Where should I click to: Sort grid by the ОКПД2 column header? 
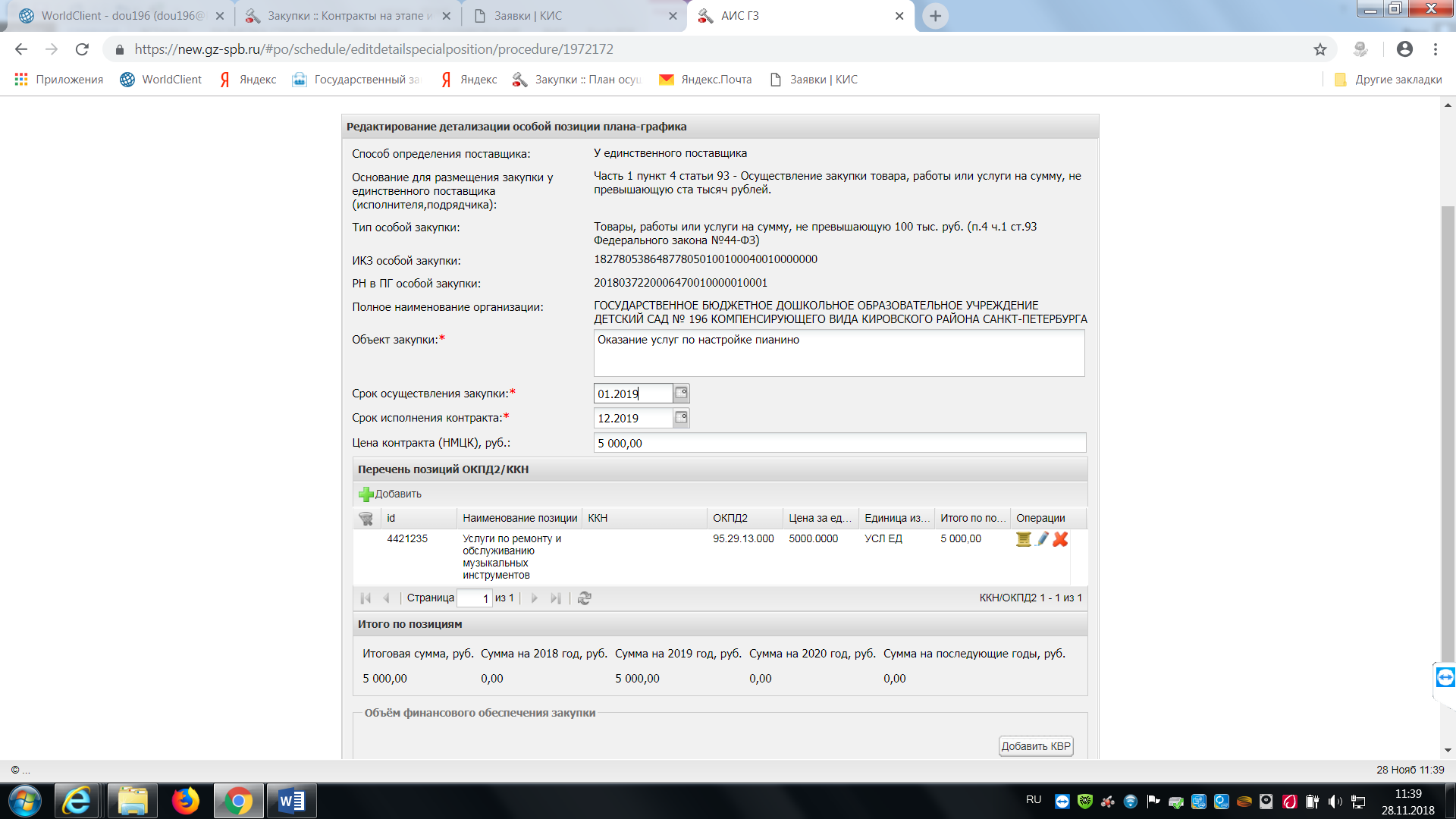[x=730, y=518]
